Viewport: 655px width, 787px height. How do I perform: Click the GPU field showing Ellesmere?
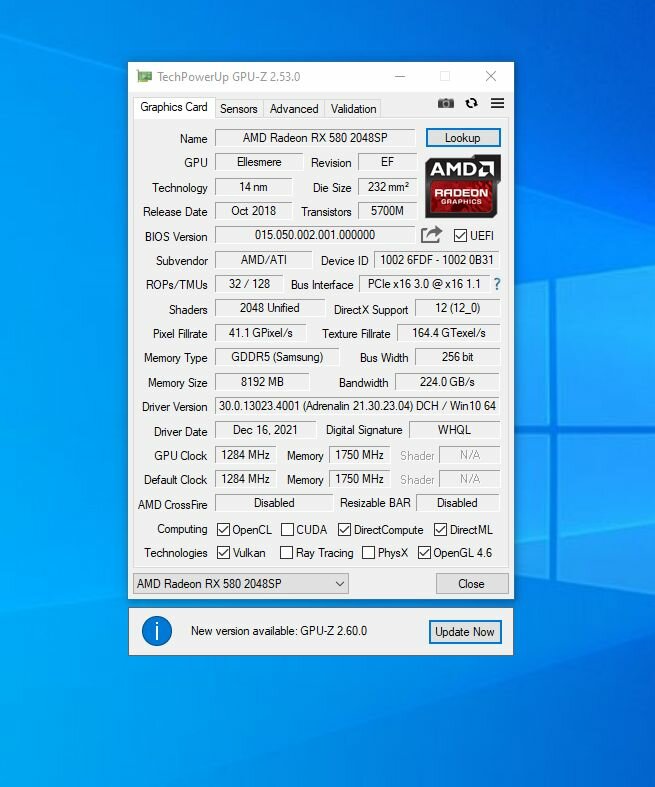coord(259,162)
